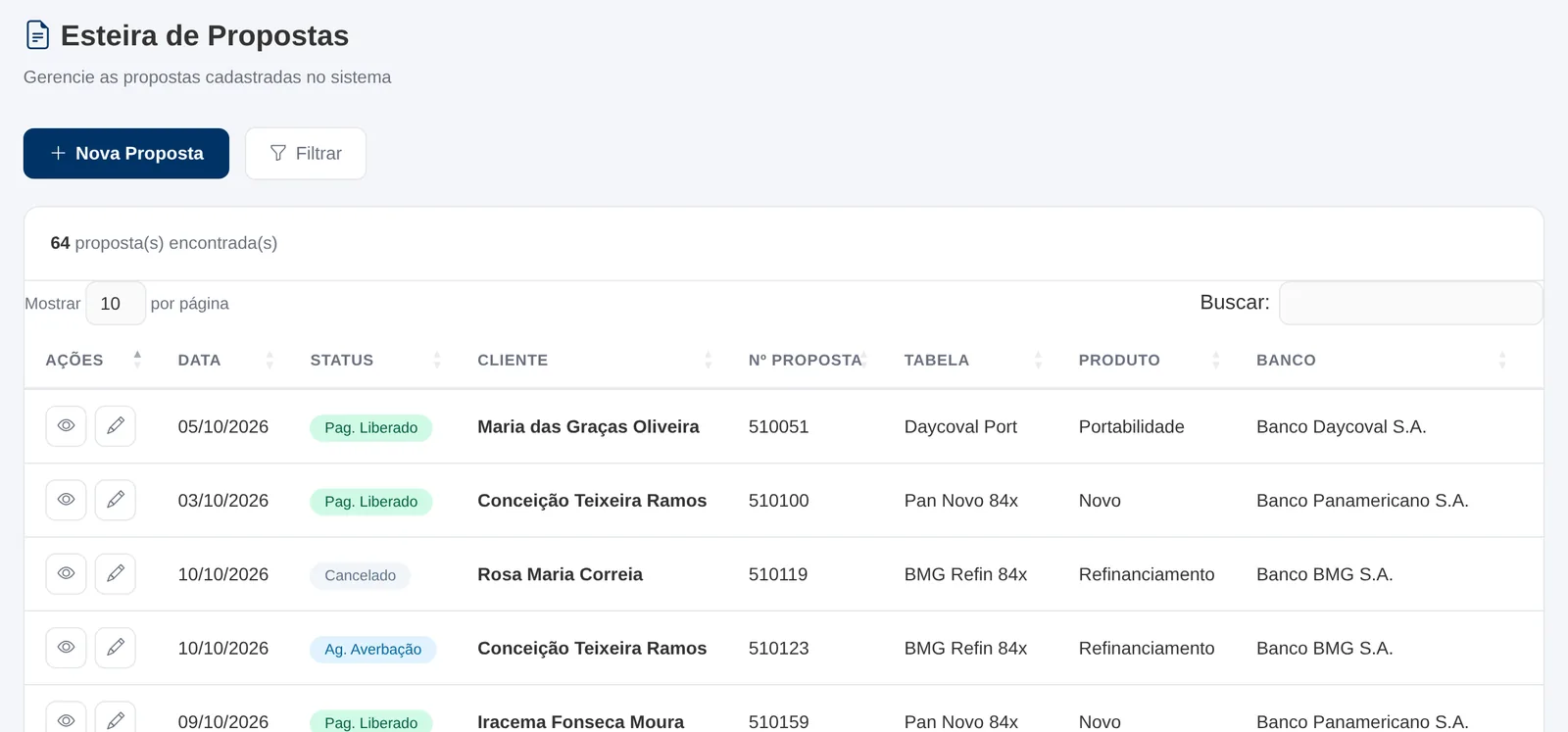Edit proposal 510100 with the pencil icon

116,500
